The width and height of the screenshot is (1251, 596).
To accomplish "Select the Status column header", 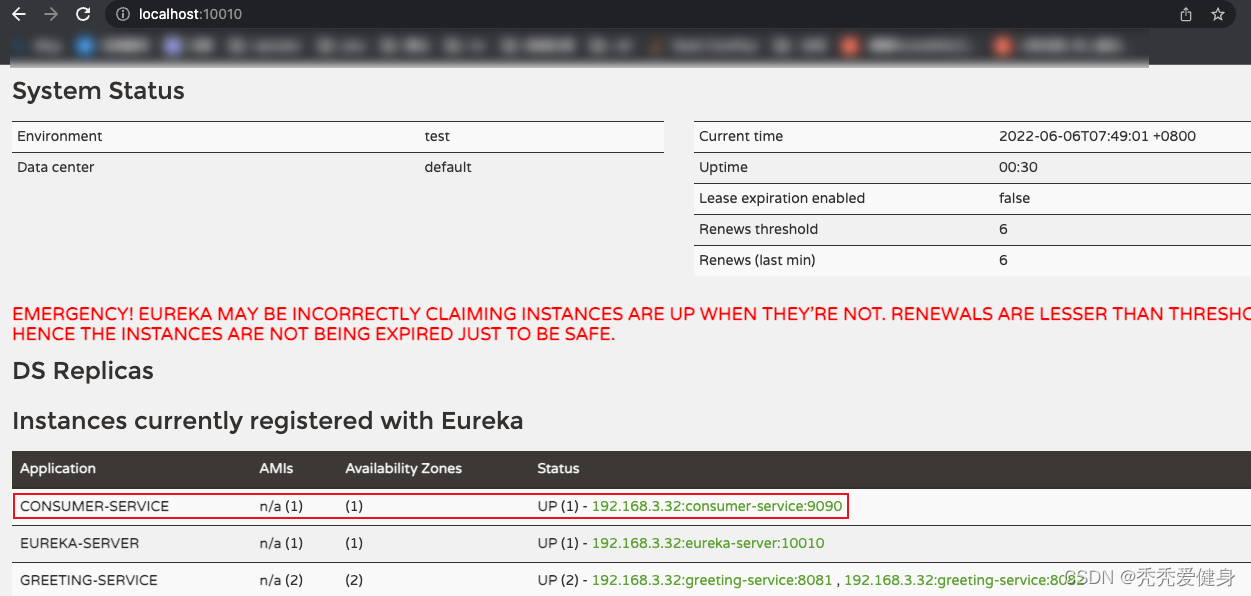I will tap(558, 468).
